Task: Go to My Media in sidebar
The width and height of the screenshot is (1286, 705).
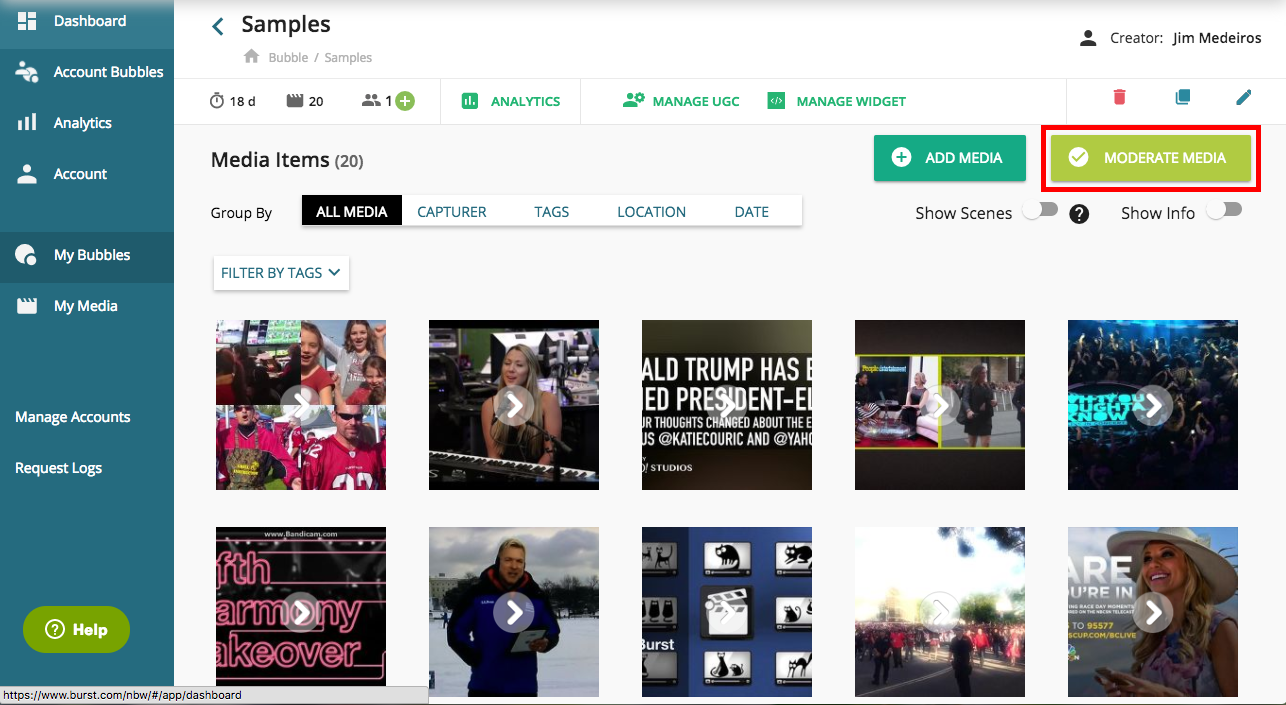Action: click(85, 306)
